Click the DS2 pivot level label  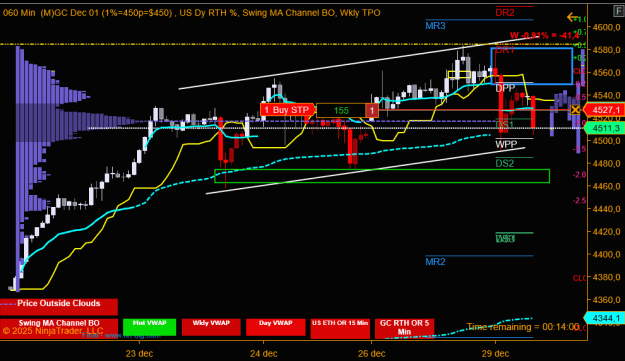tap(505, 163)
